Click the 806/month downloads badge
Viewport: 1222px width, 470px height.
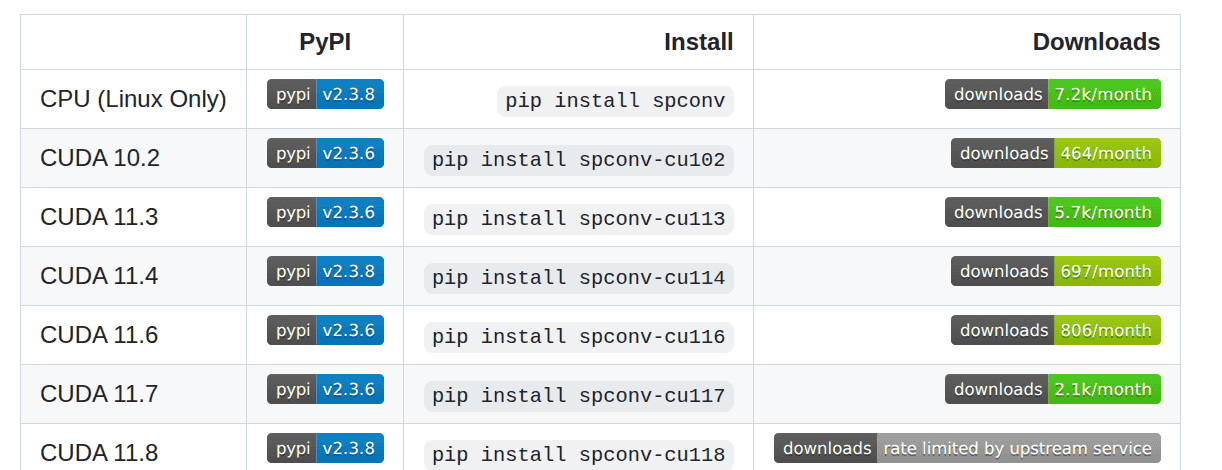pos(1055,331)
